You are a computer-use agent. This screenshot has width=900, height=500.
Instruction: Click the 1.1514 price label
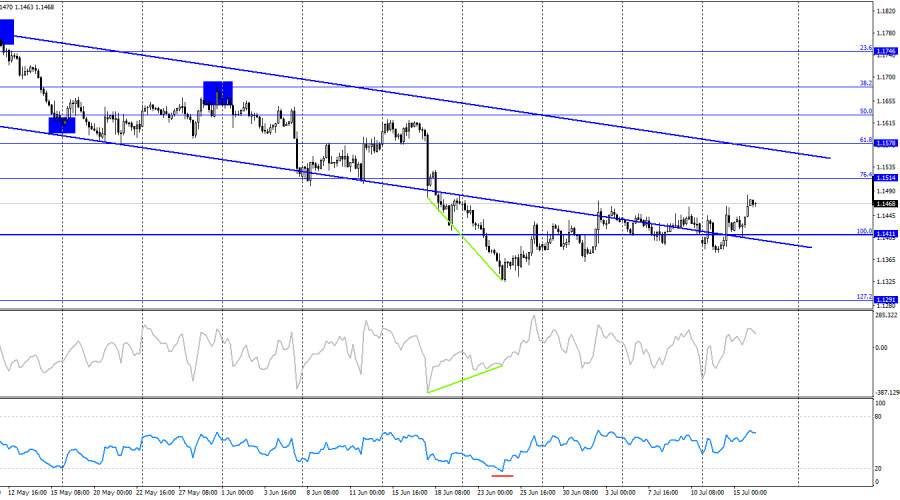coord(885,179)
